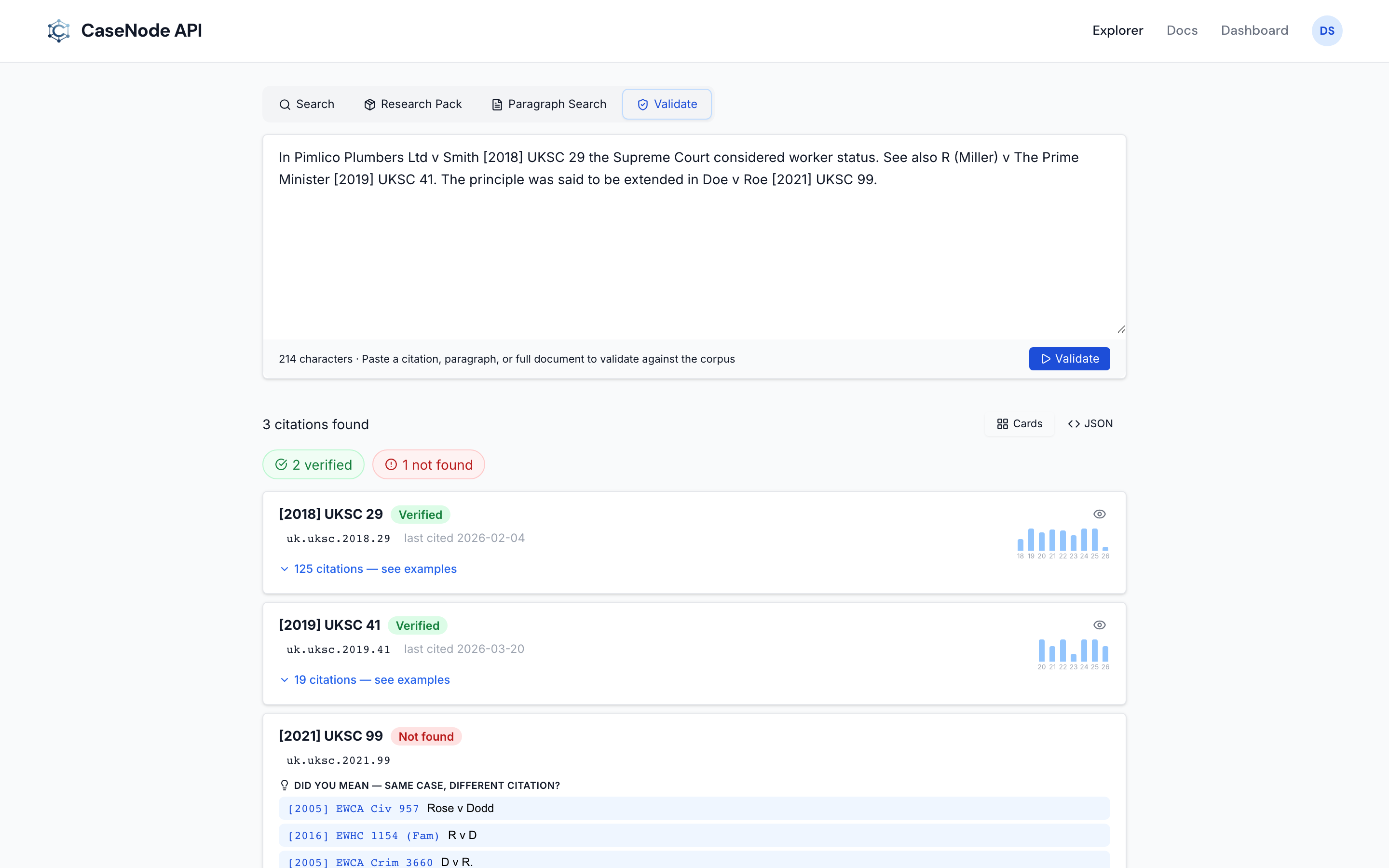Click the [2018] UKSC 29 citation chart

point(1062,543)
